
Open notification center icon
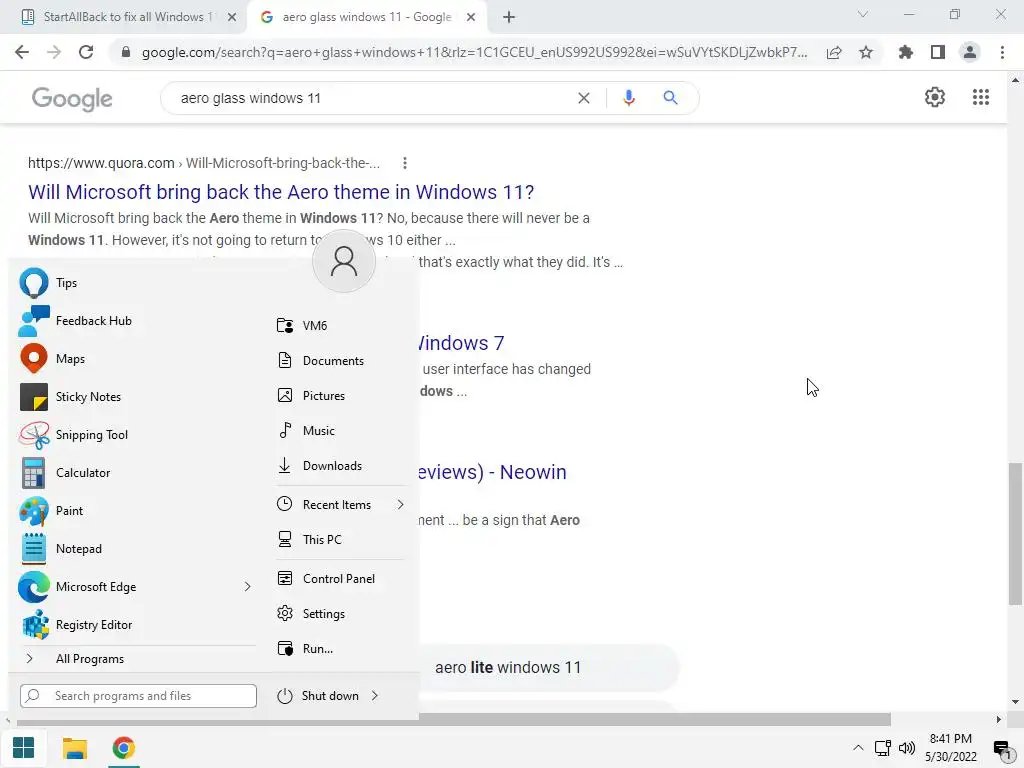point(1002,748)
